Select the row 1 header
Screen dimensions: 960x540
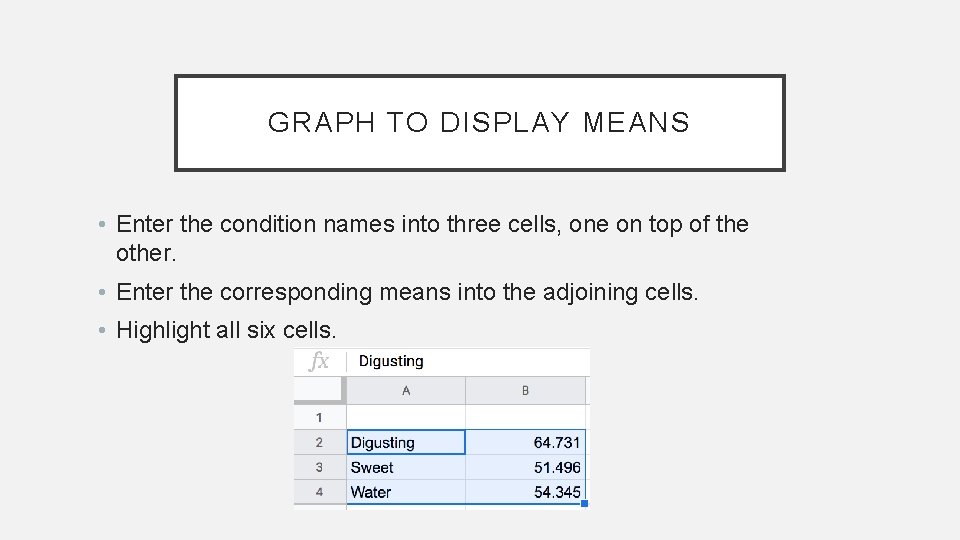(x=319, y=417)
